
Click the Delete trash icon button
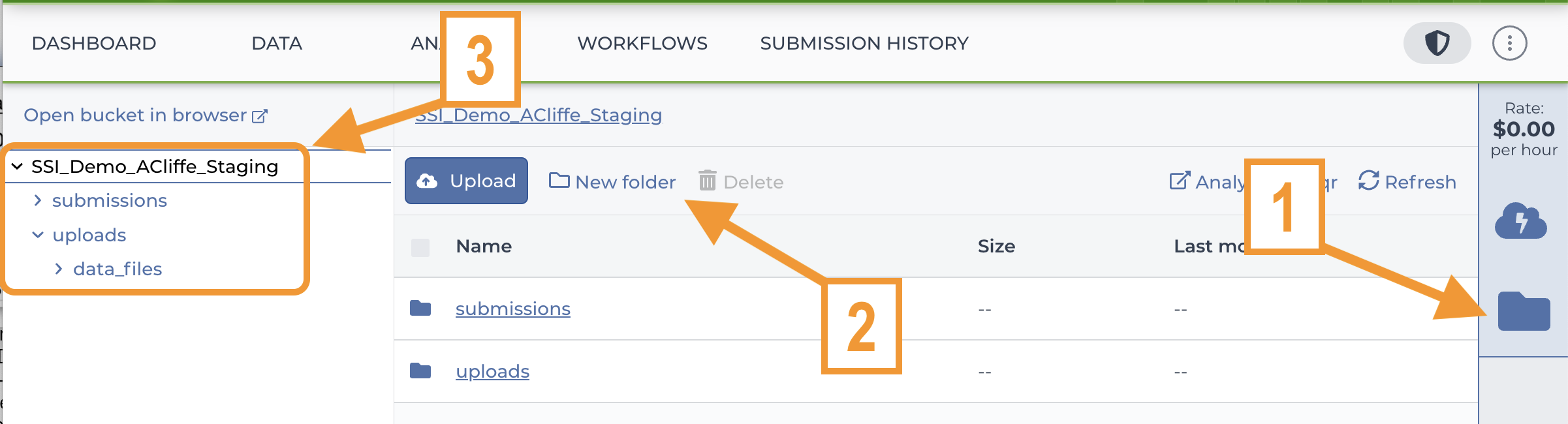coord(741,181)
